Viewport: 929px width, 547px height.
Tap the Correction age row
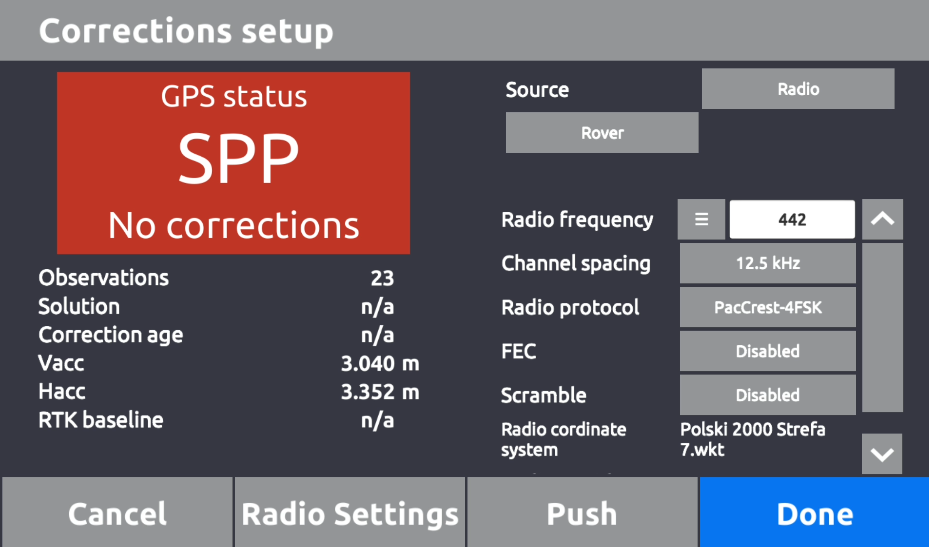click(216, 334)
